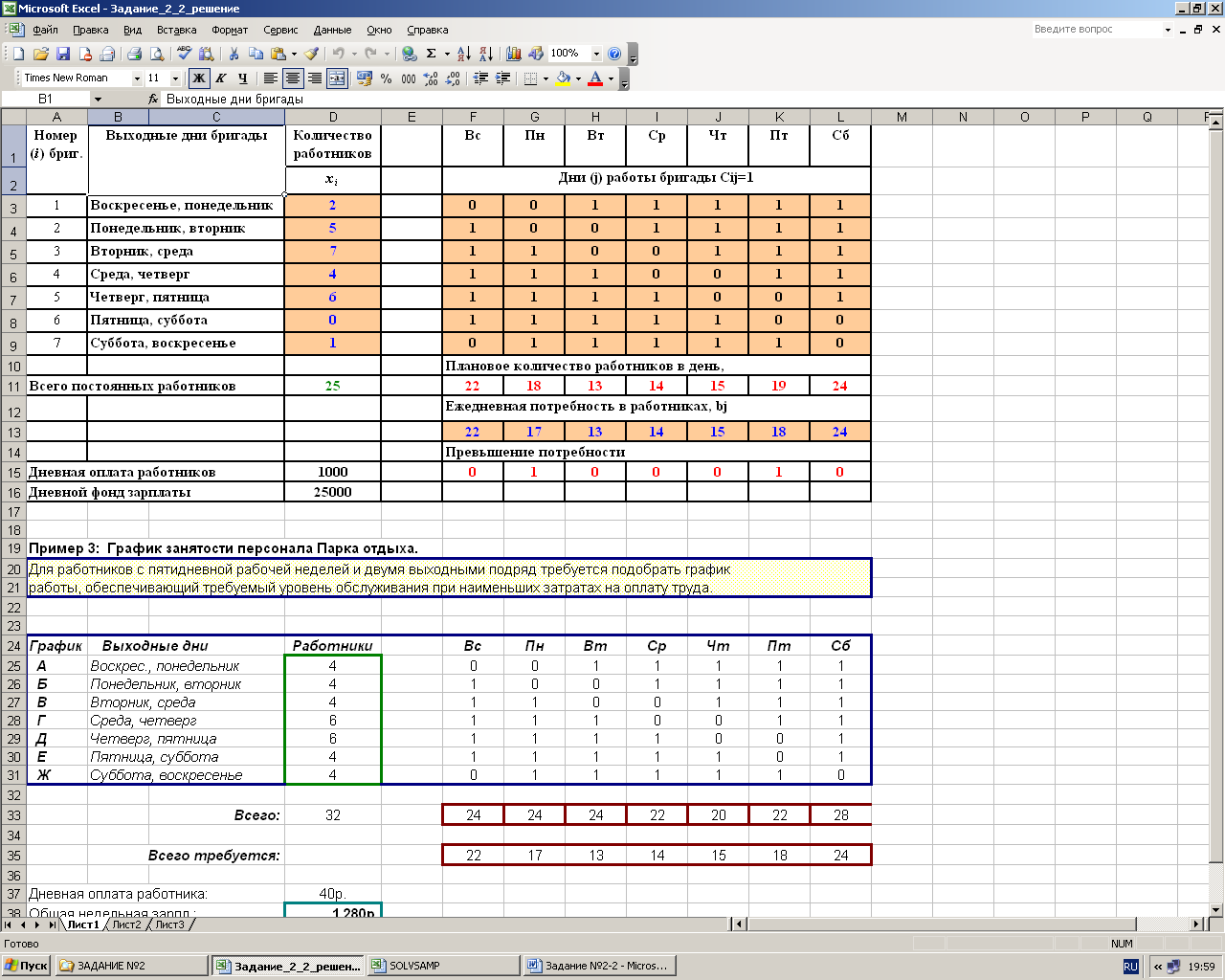Image resolution: width=1225 pixels, height=980 pixels.
Task: Open the Формат menu
Action: coord(230,30)
